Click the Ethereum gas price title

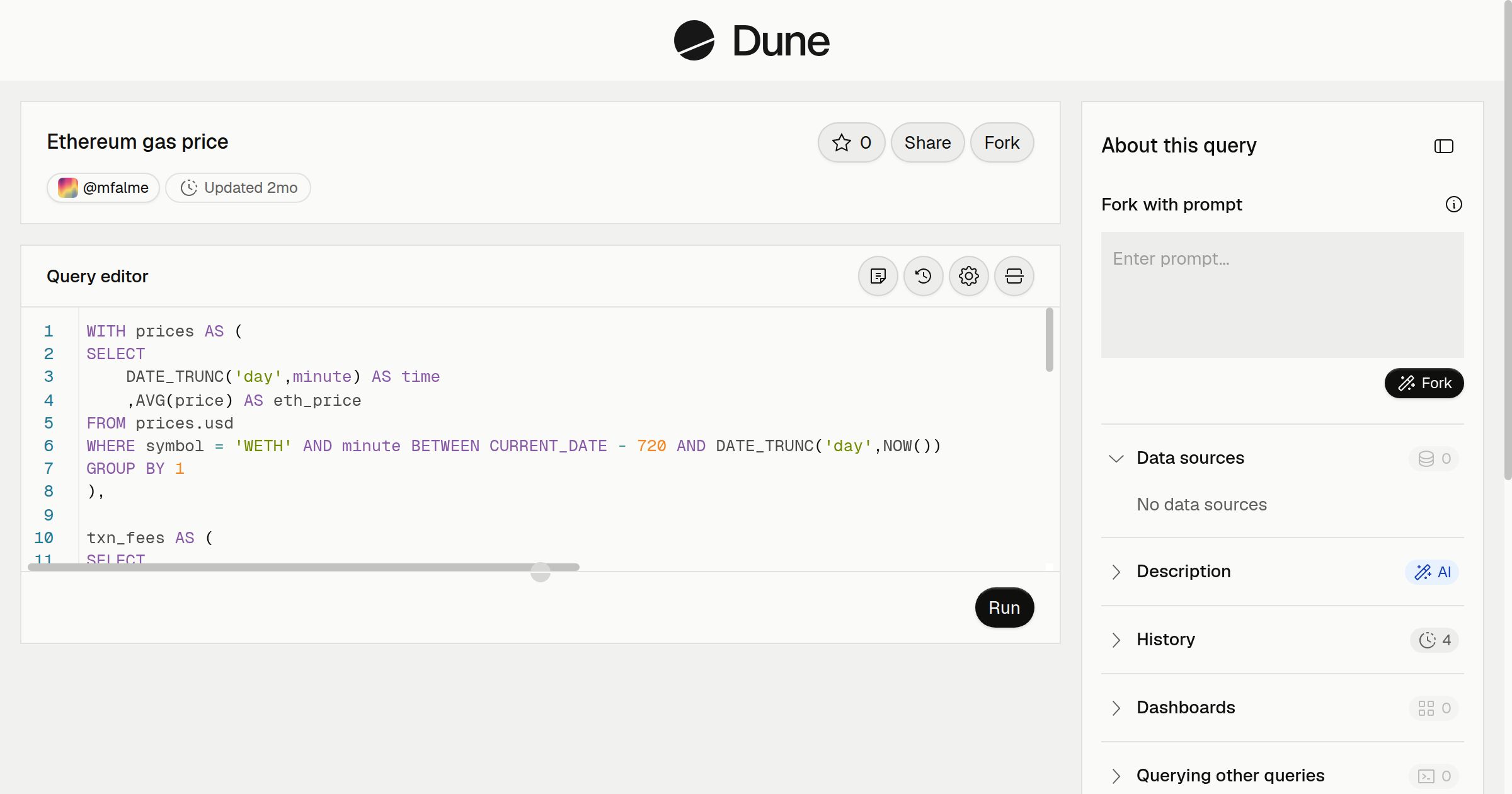click(x=137, y=142)
